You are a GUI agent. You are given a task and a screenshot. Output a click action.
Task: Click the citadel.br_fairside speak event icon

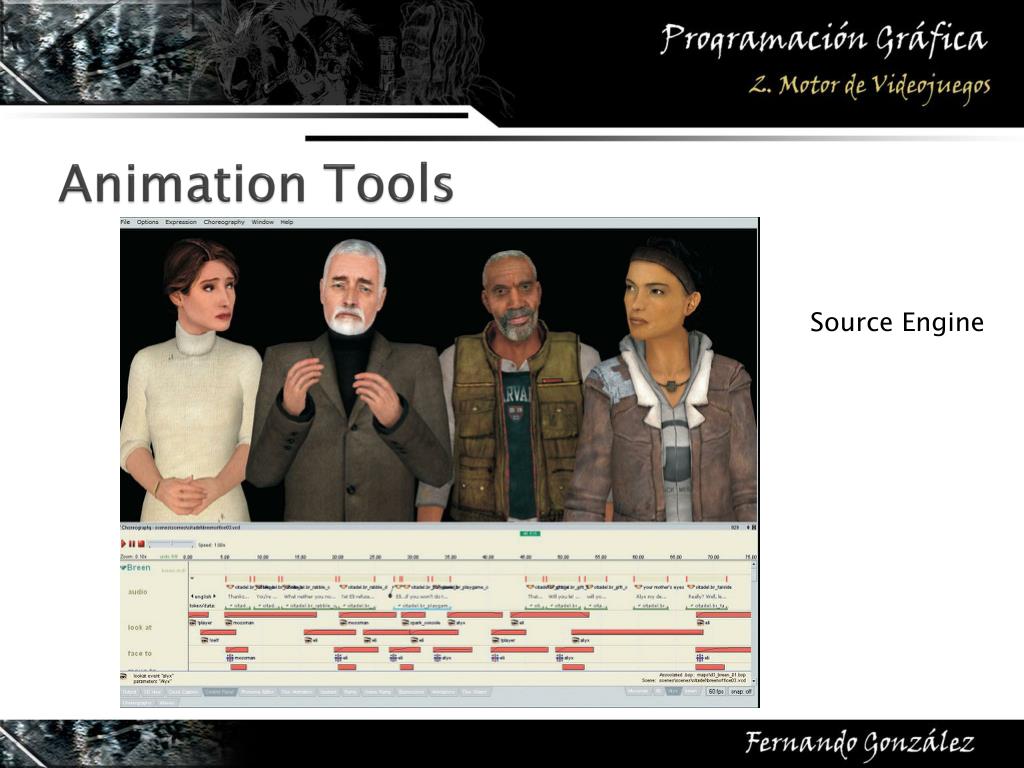point(691,587)
